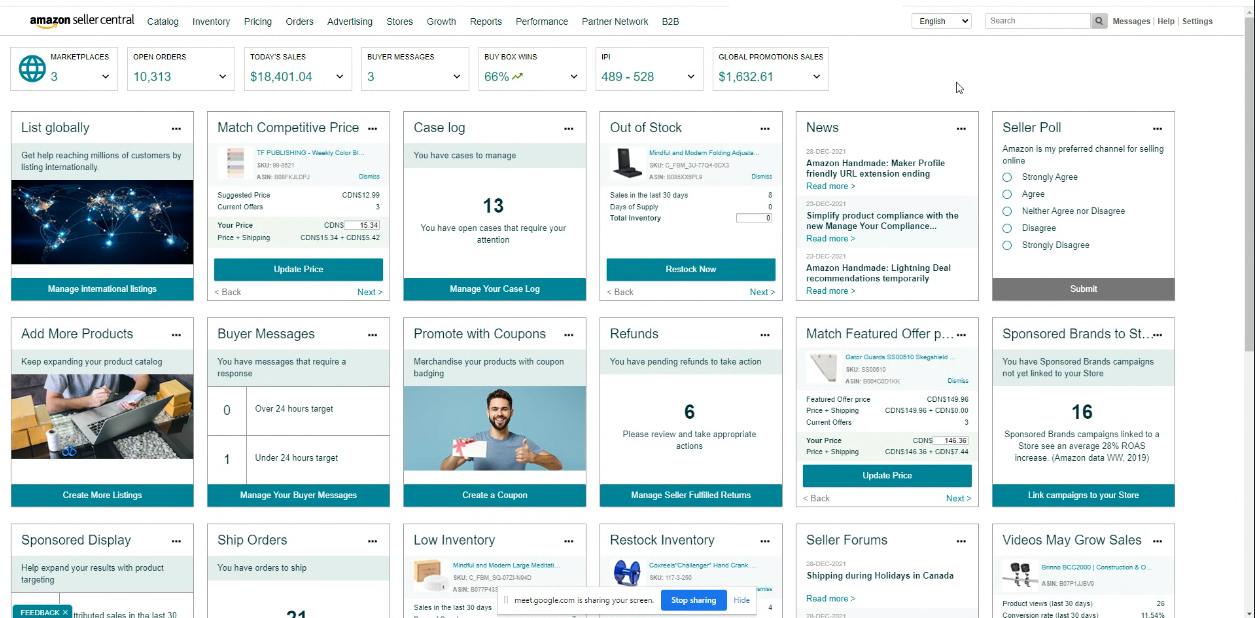Open the Settings link
Image resolution: width=1255 pixels, height=618 pixels.
pyautogui.click(x=1197, y=21)
